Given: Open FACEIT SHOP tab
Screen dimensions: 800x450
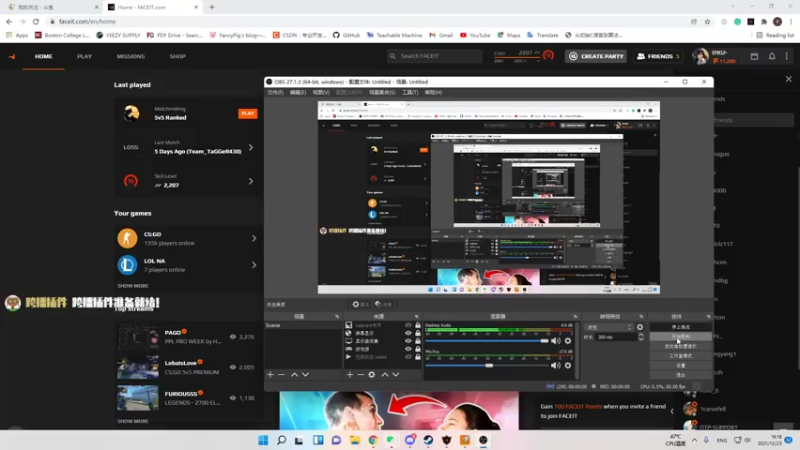Looking at the screenshot, I should pos(178,56).
